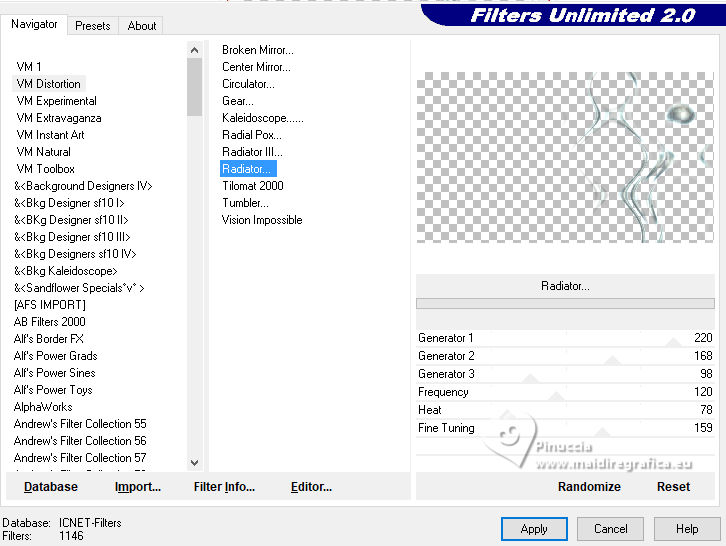Choose the Gear filter
The height and width of the screenshot is (546, 726).
pos(238,101)
